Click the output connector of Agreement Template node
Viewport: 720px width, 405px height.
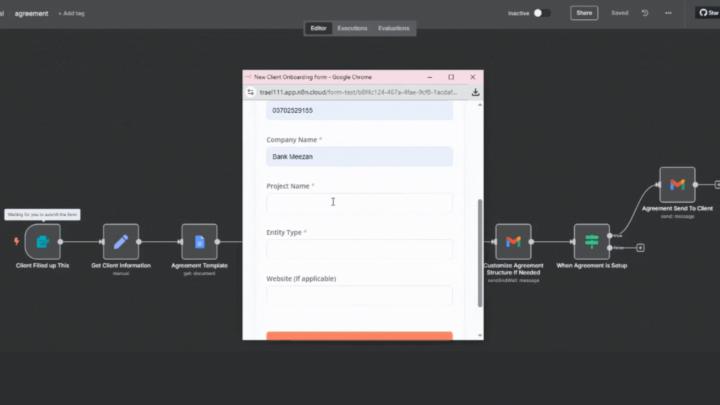[x=217, y=242]
